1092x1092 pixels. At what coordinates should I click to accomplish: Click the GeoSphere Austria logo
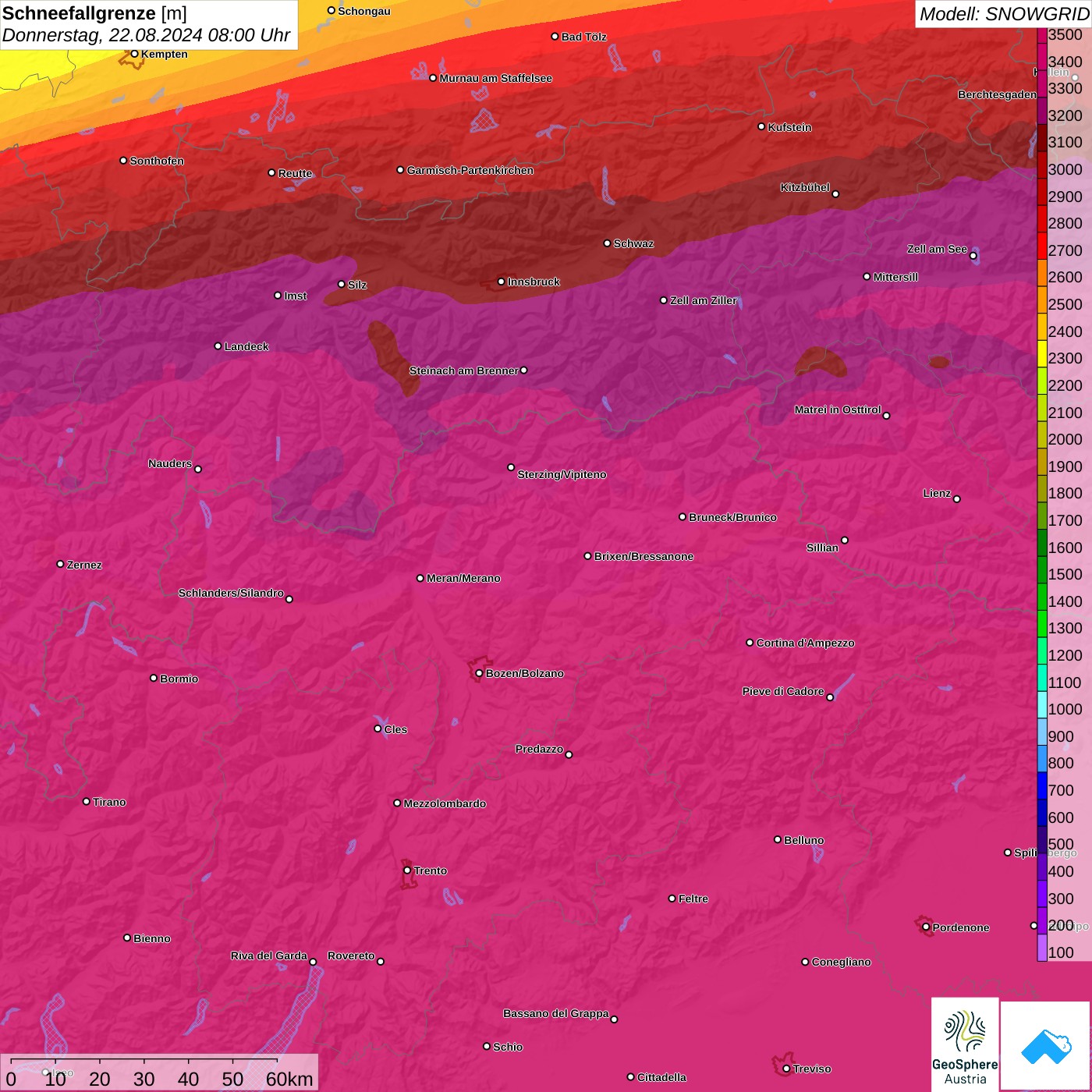(965, 1044)
